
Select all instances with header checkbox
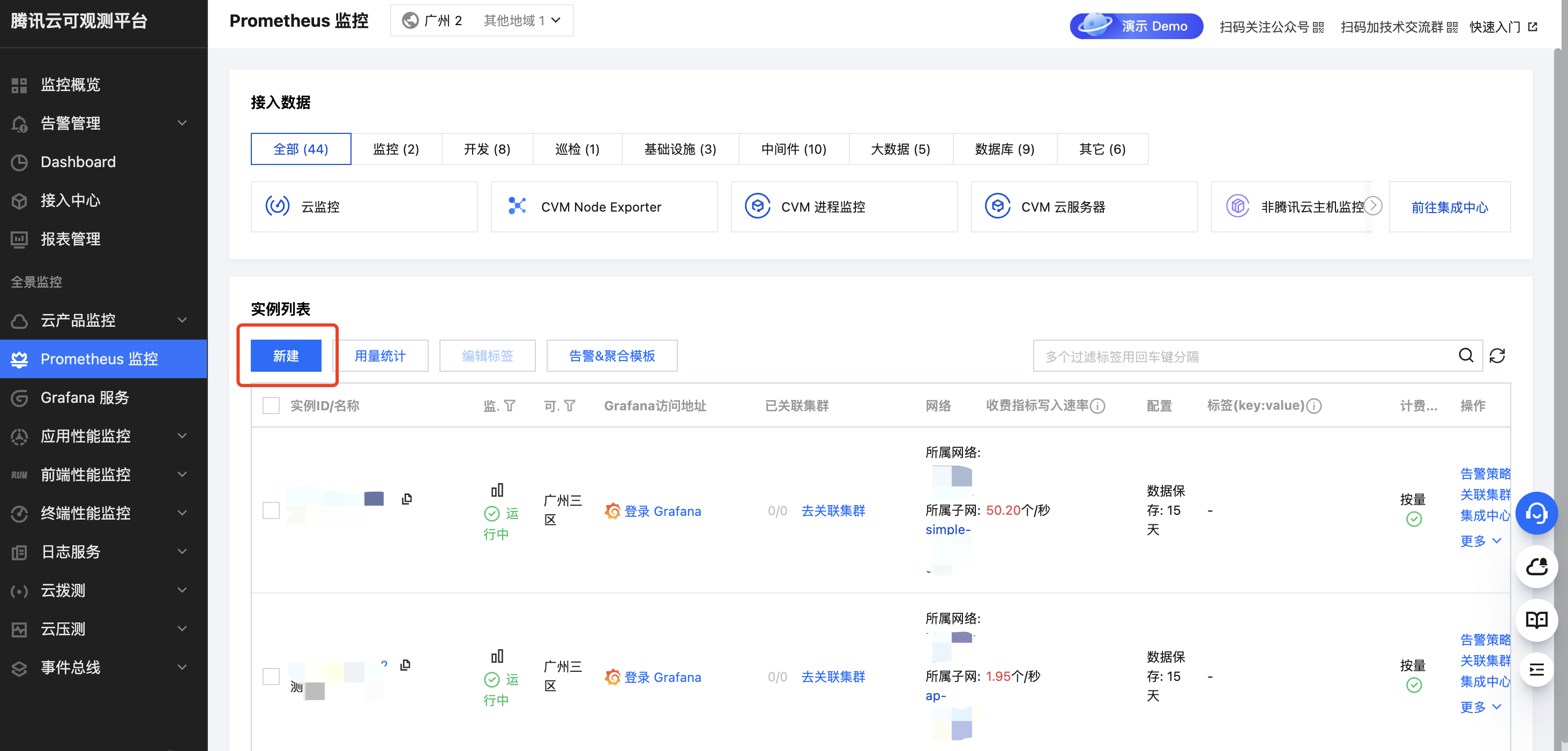tap(271, 405)
